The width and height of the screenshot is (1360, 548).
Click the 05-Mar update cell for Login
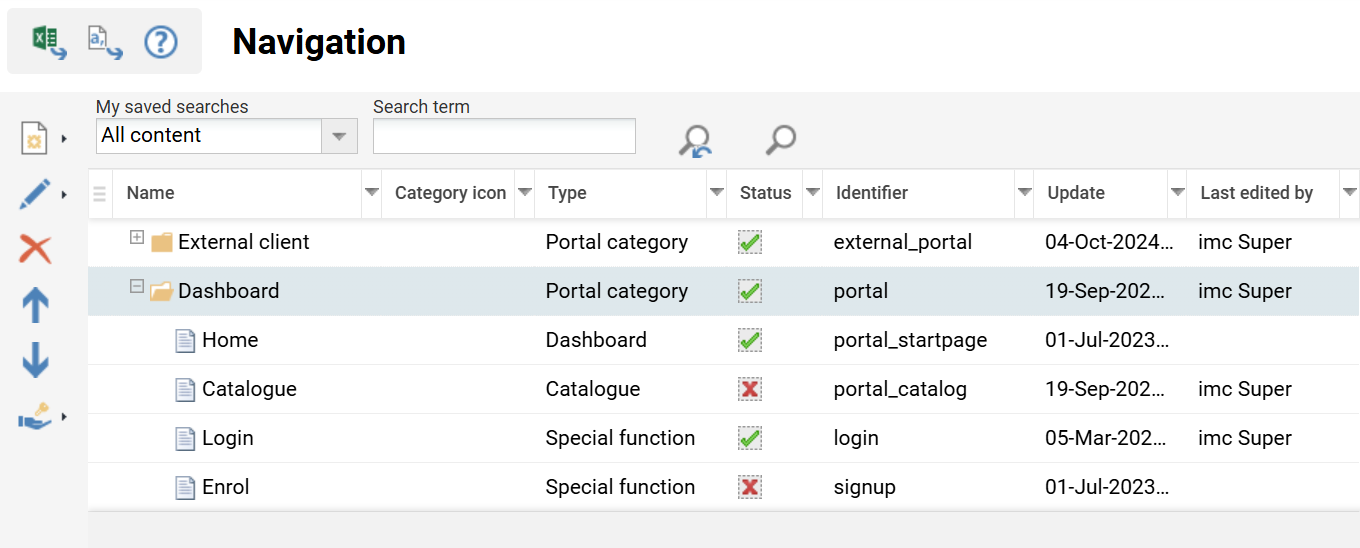(x=1104, y=438)
